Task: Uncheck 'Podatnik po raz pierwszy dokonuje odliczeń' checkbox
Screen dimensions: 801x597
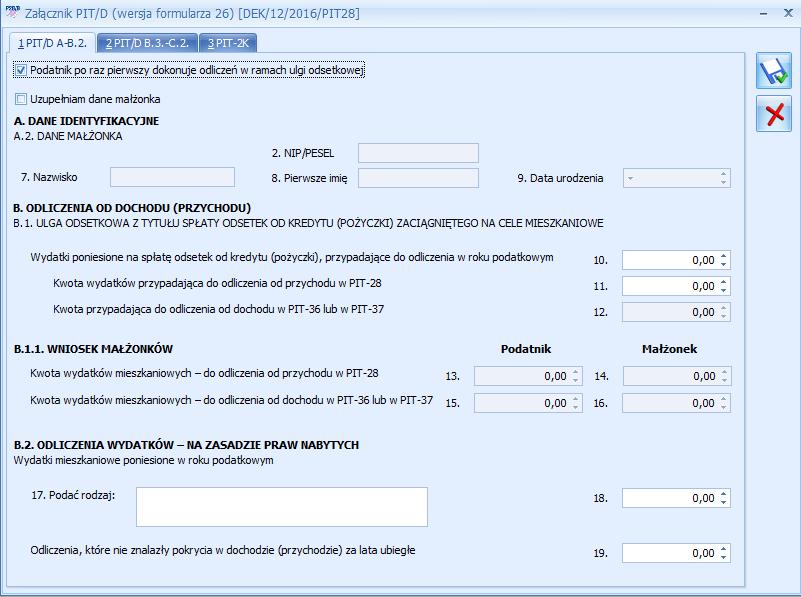Action: tap(21, 70)
